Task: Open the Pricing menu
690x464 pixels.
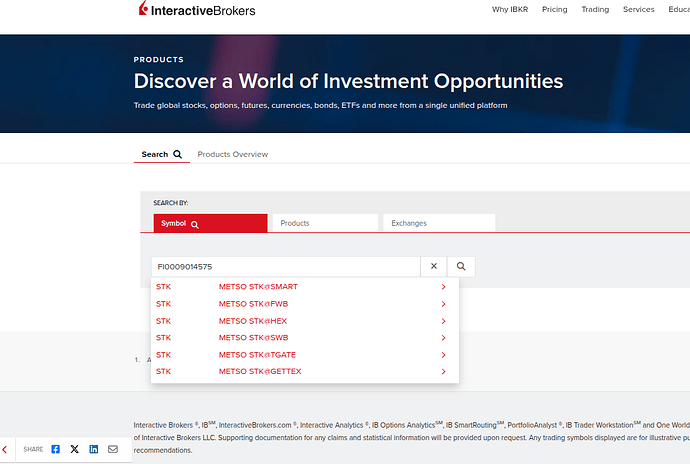Action: [554, 9]
